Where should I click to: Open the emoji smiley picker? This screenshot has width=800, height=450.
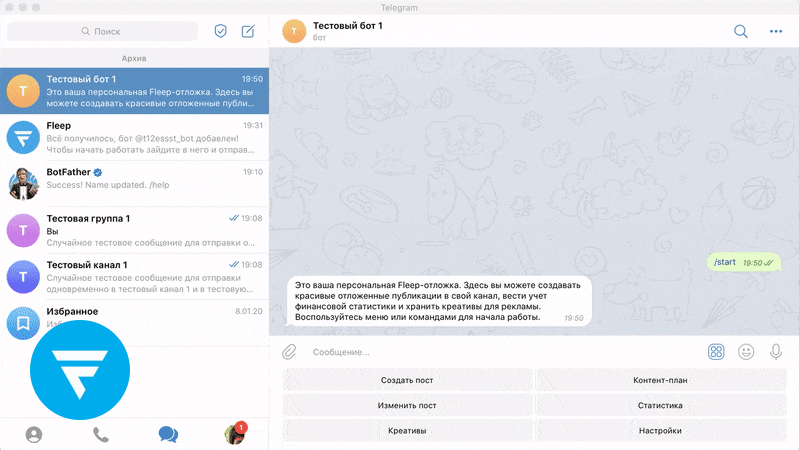click(746, 352)
